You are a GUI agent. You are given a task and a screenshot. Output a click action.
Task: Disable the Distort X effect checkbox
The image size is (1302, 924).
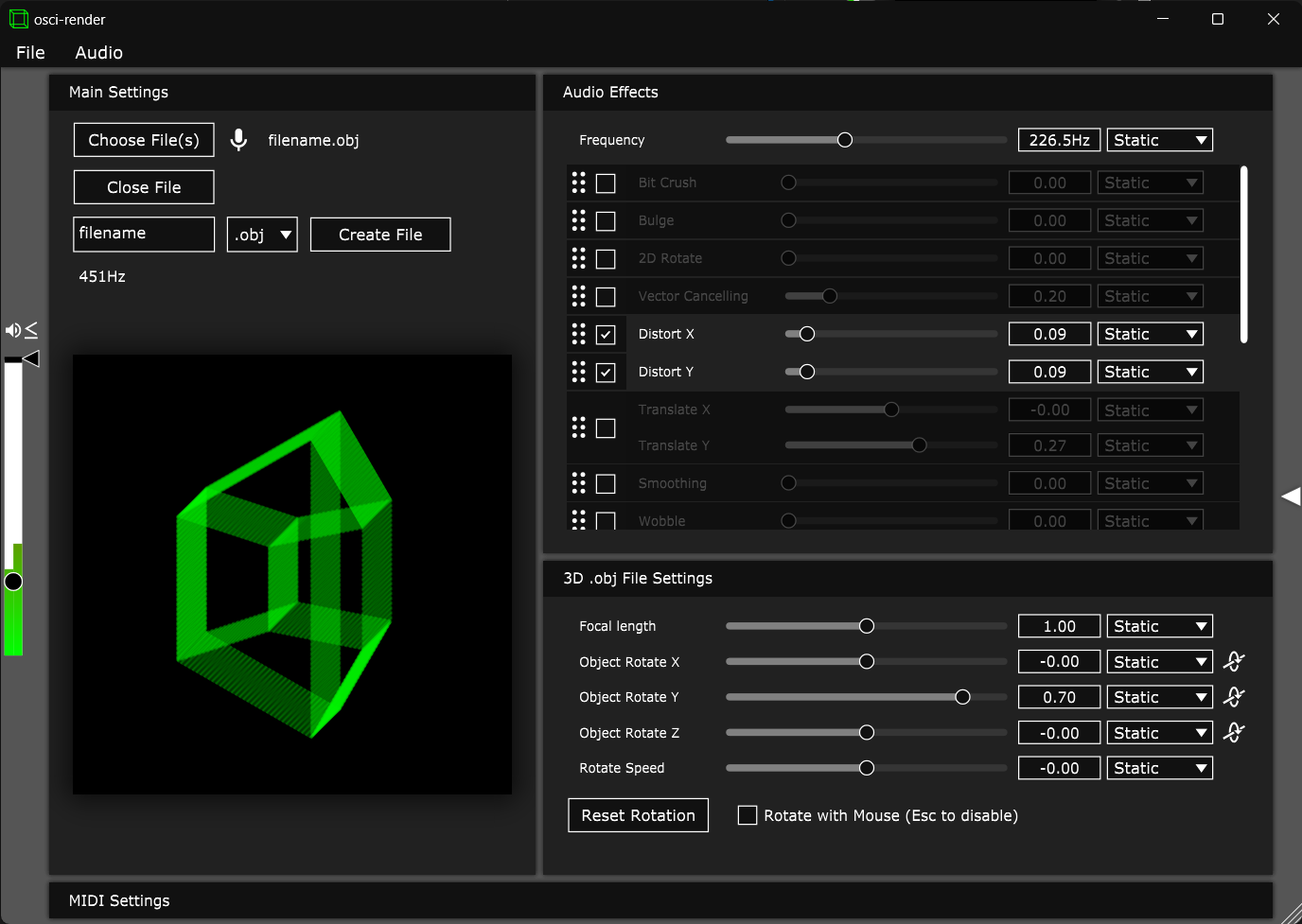pyautogui.click(x=606, y=335)
